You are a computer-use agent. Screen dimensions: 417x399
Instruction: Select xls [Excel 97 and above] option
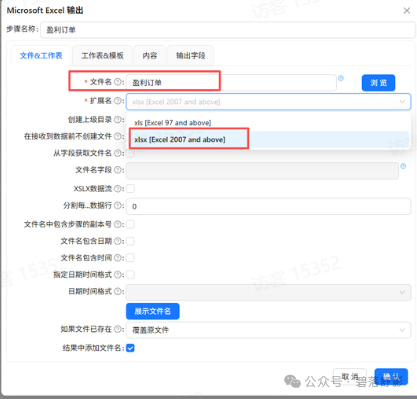[268, 123]
